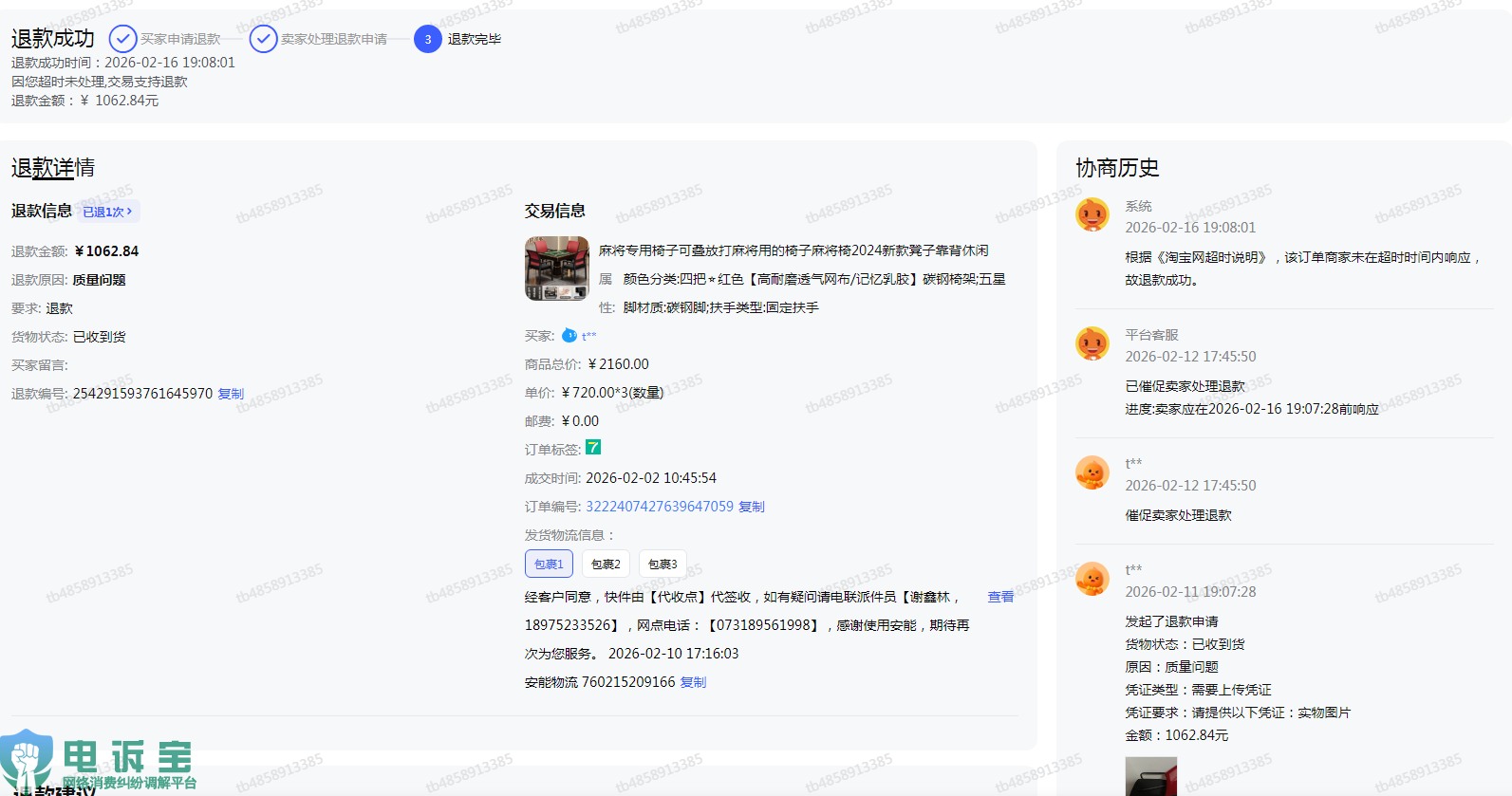The image size is (1512, 796).
Task: Click the blue buyer badge icon beside 买家
Action: coord(569,336)
